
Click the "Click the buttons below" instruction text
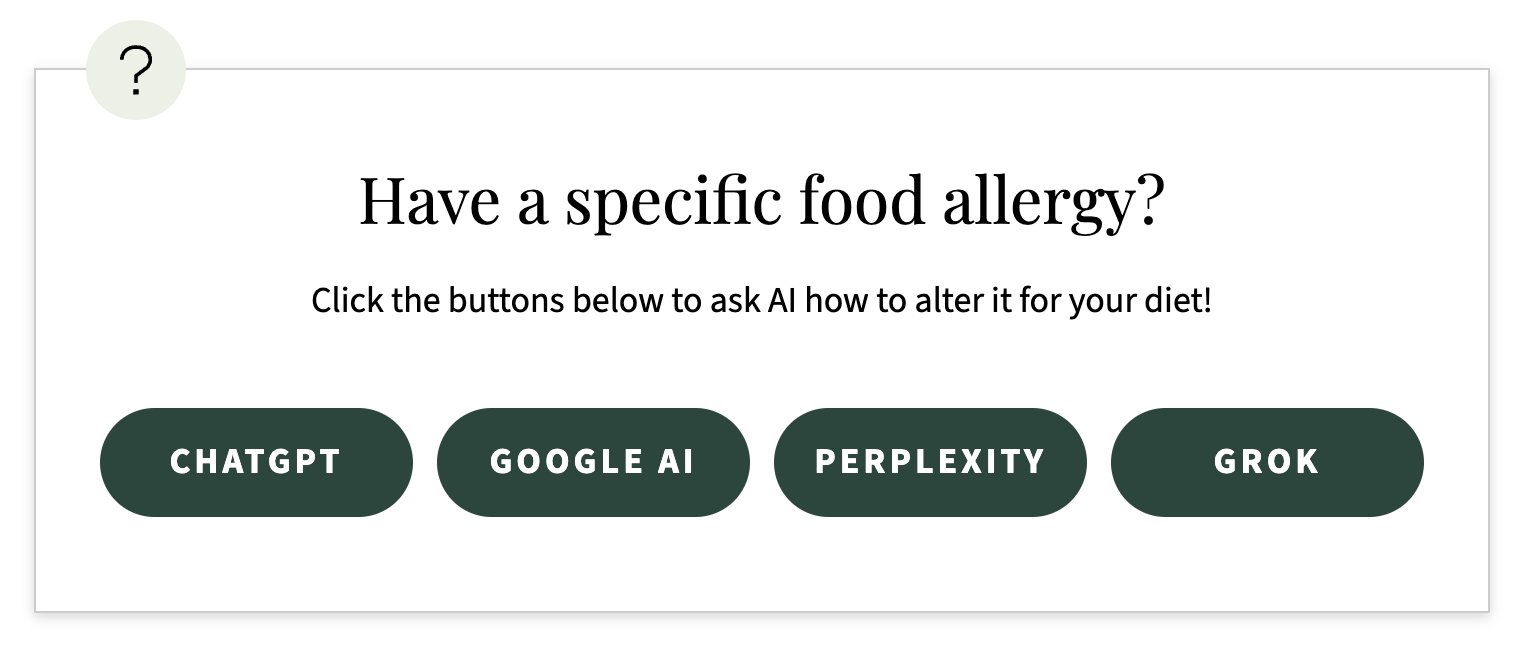[761, 300]
